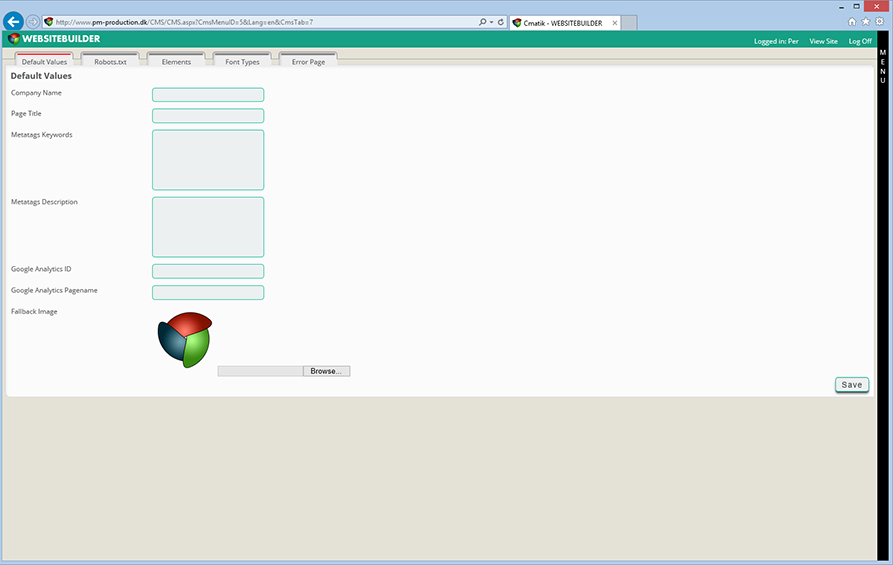The width and height of the screenshot is (893, 565).
Task: Open the Elements tab
Action: click(x=176, y=62)
